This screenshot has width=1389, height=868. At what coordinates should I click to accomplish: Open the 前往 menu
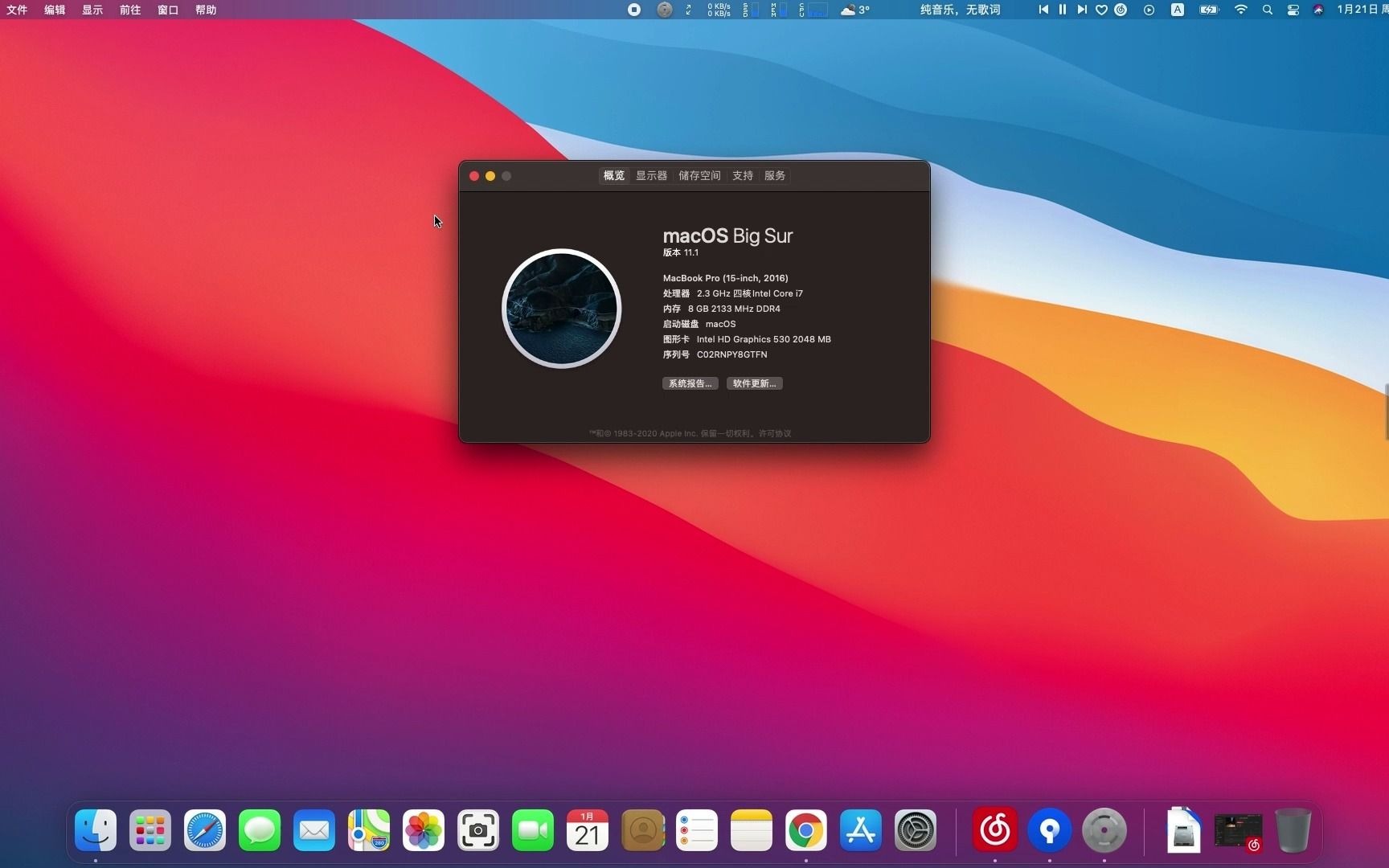pos(130,10)
